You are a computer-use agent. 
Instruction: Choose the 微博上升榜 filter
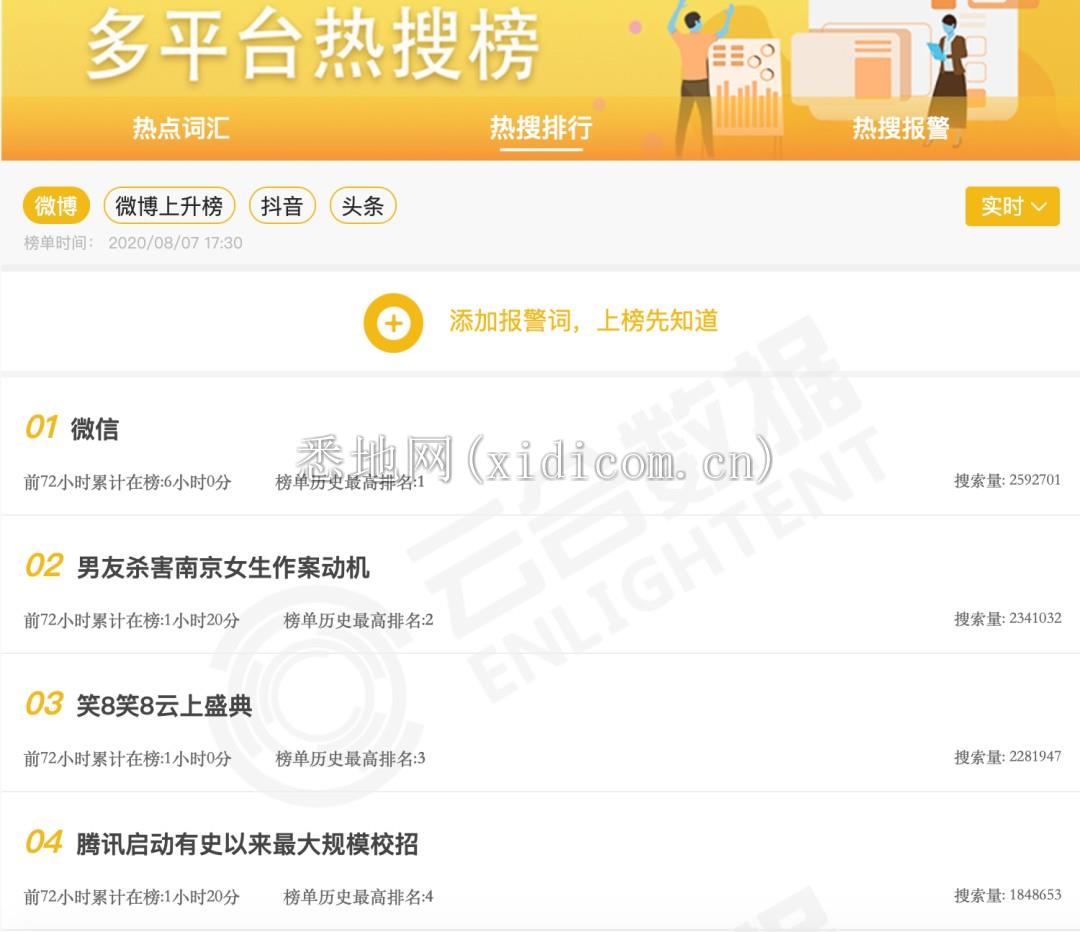click(x=169, y=205)
